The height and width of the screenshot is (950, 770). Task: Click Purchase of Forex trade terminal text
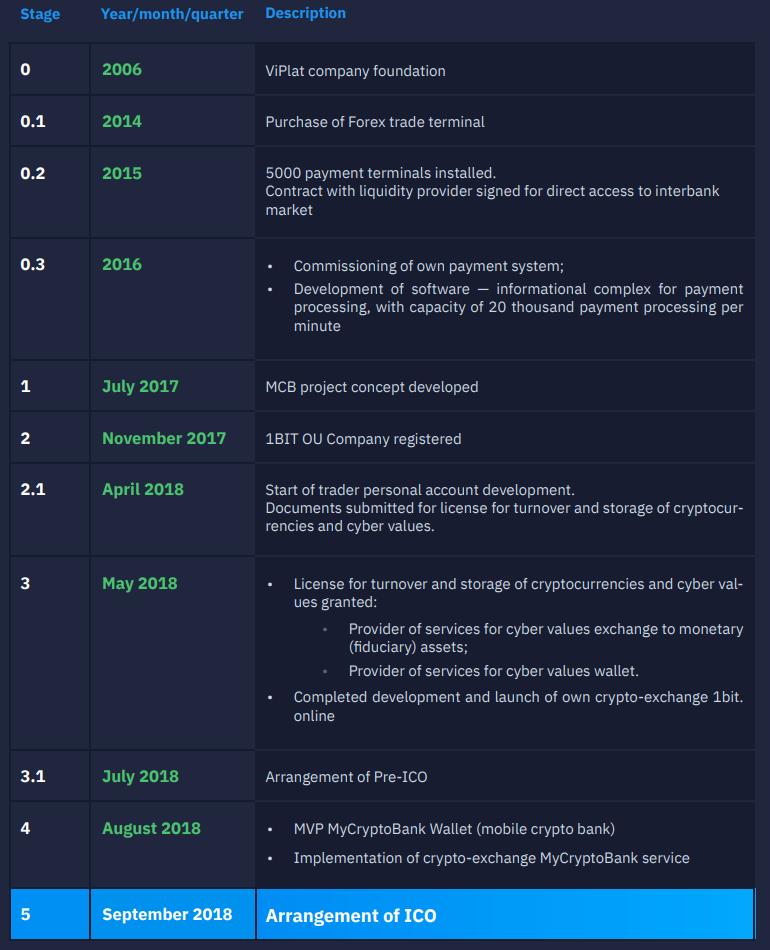point(375,122)
